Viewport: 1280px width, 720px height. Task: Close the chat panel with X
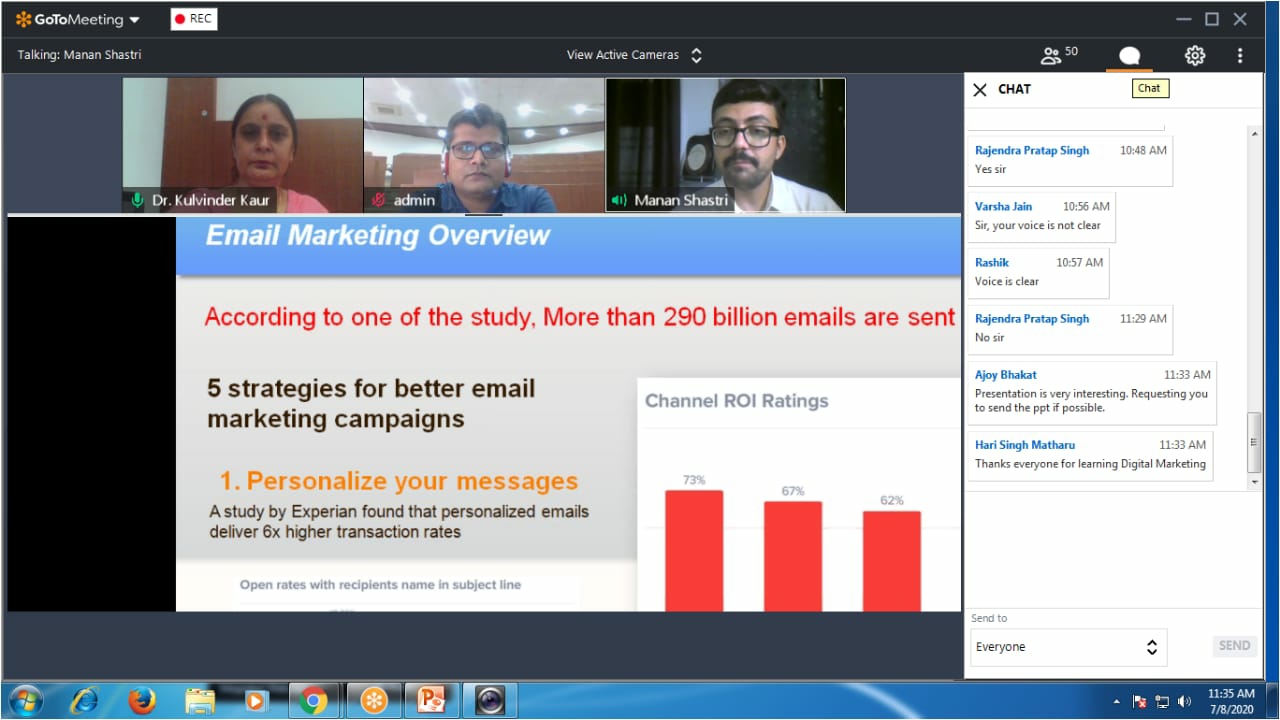pyautogui.click(x=980, y=90)
